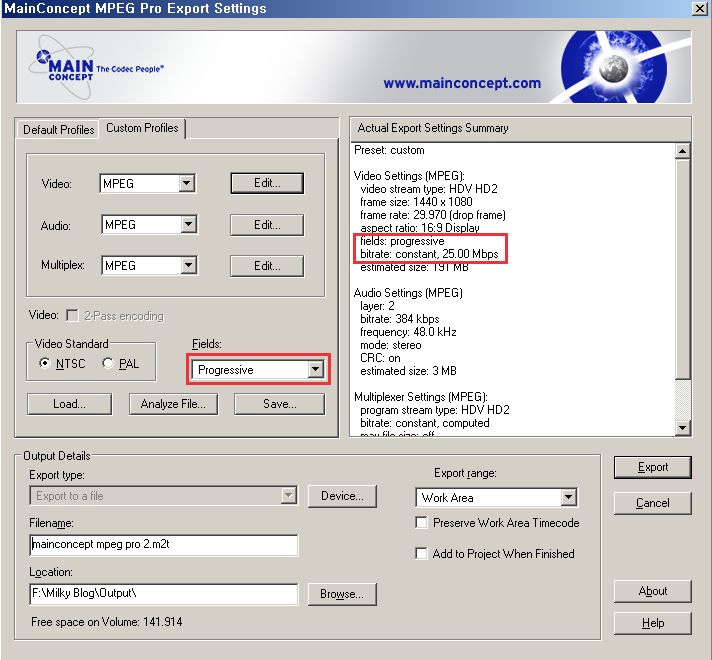Browse for an output location
The height and width of the screenshot is (660, 712).
pyautogui.click(x=342, y=594)
